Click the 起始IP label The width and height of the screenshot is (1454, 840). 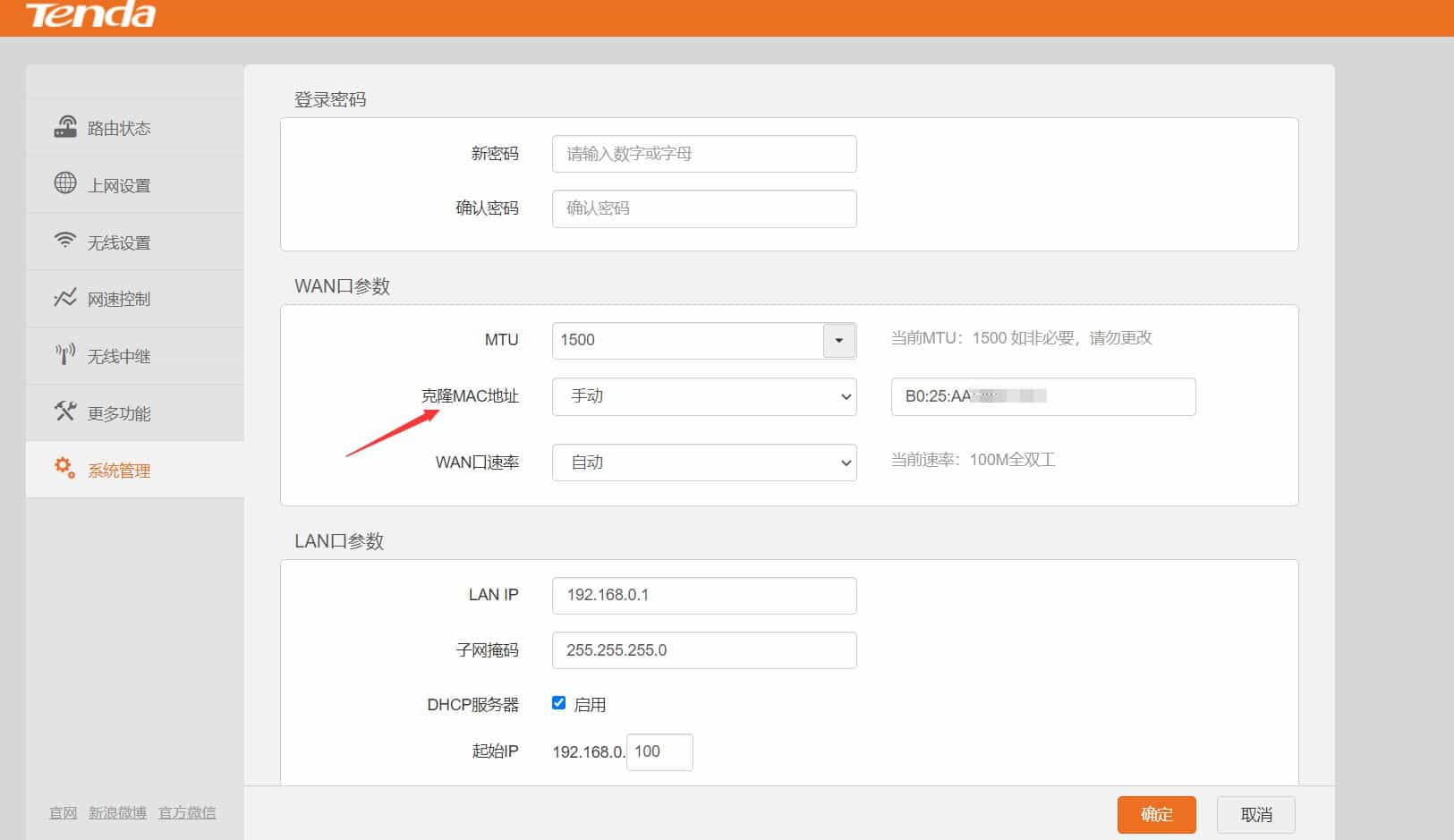pos(495,751)
